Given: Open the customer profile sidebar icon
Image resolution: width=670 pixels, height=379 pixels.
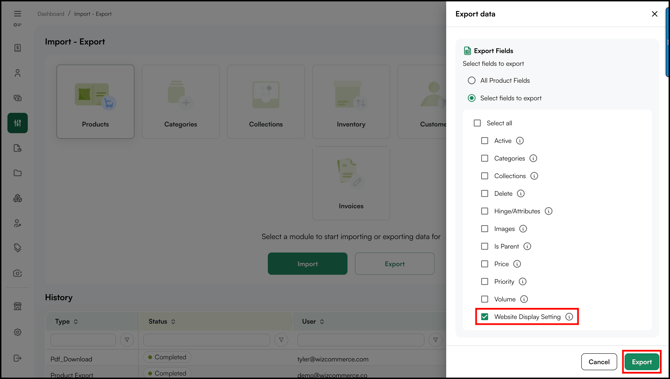Looking at the screenshot, I should point(18,73).
